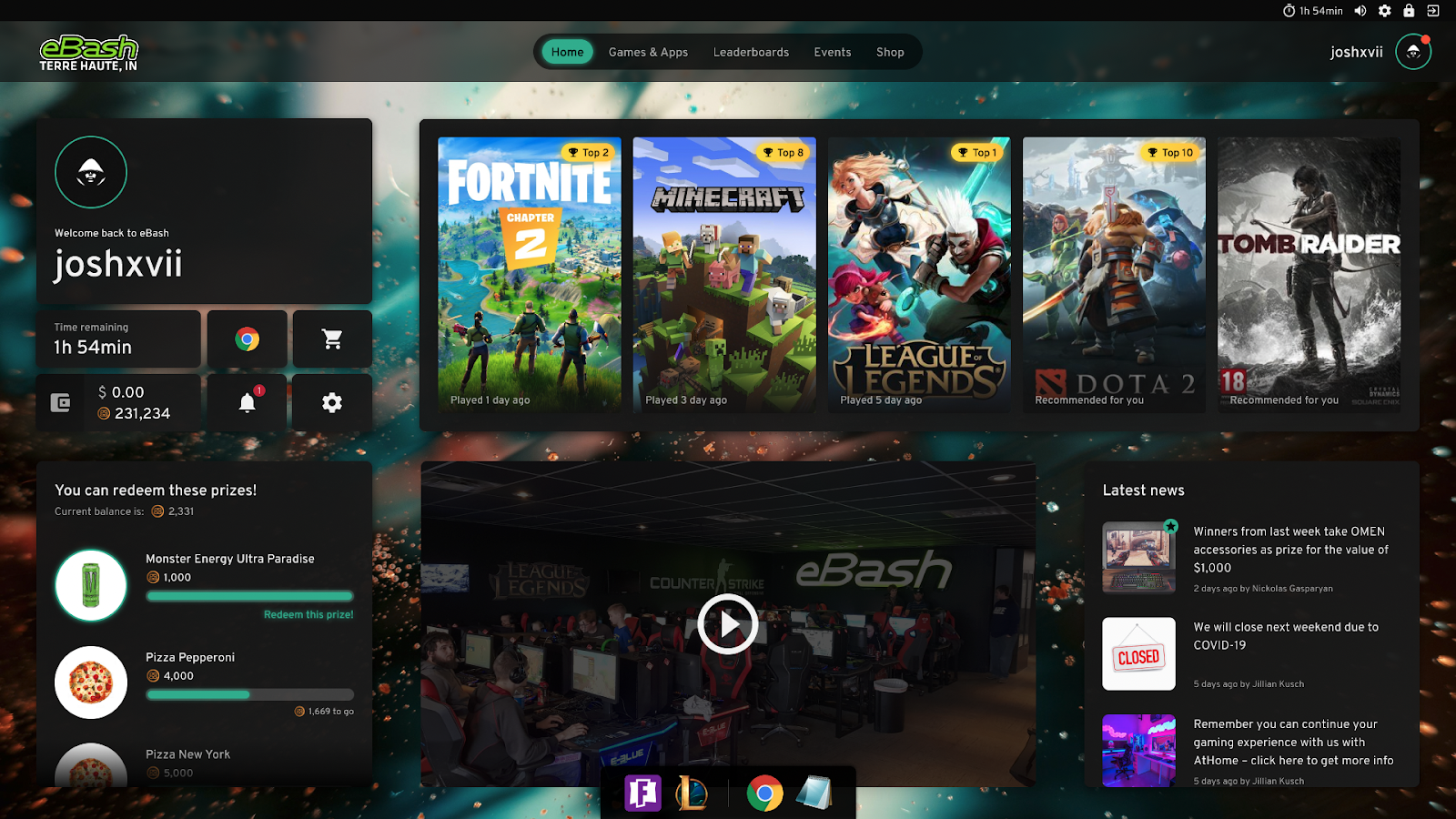Click Top 8 trophy badge on Minecraft
Image resolution: width=1456 pixels, height=819 pixels.
[x=783, y=153]
